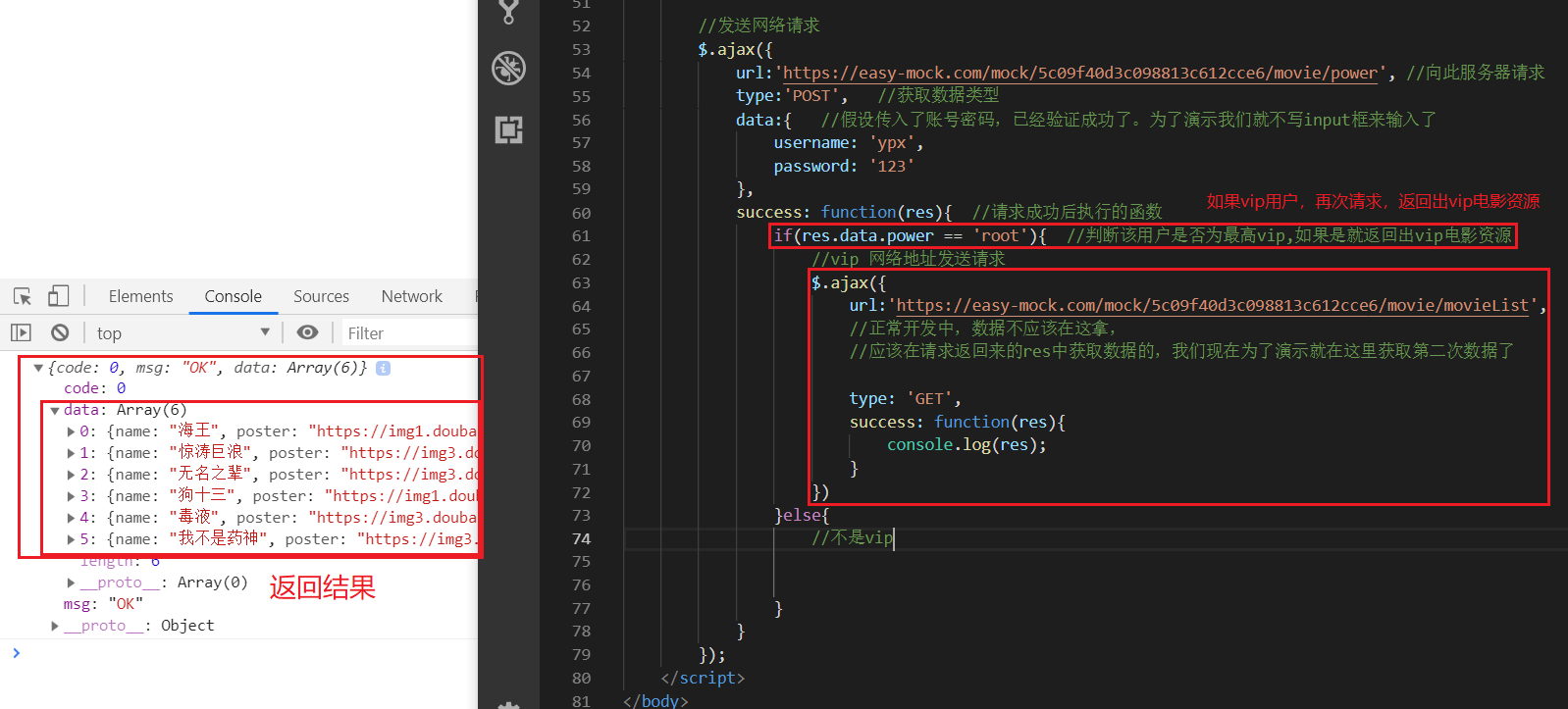Image resolution: width=1568 pixels, height=709 pixels.
Task: Switch to the Elements tab
Action: (x=140, y=296)
